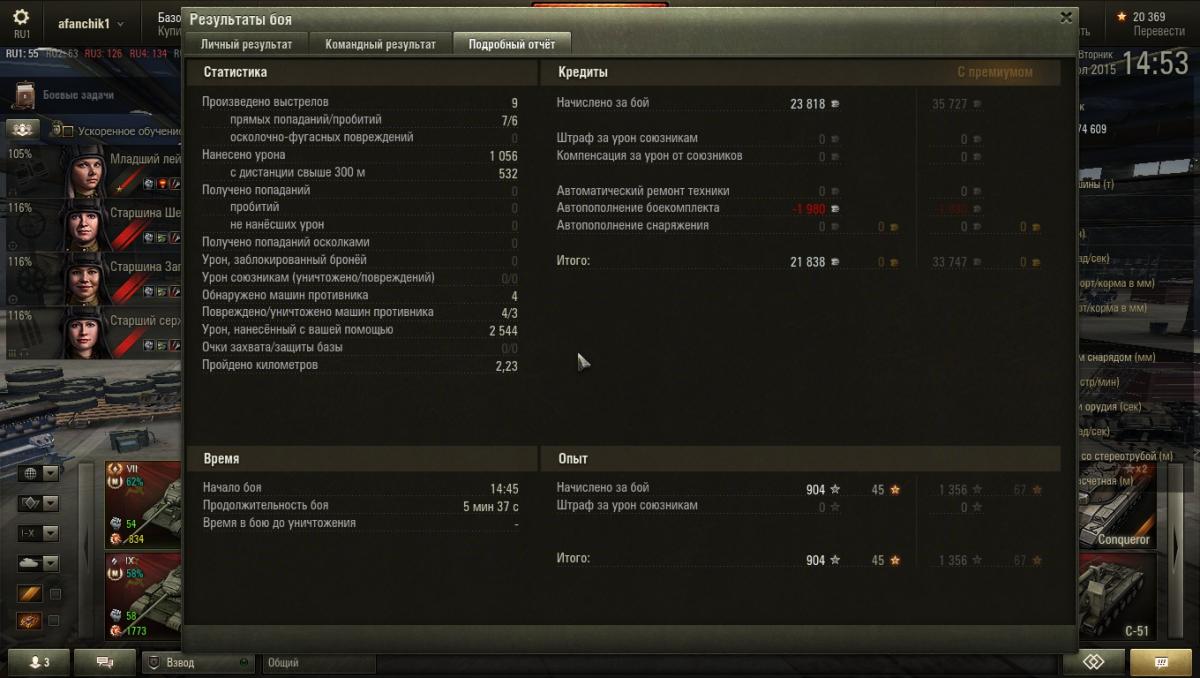Switch to the Командный результат tab
Image resolution: width=1200 pixels, height=678 pixels.
[380, 44]
